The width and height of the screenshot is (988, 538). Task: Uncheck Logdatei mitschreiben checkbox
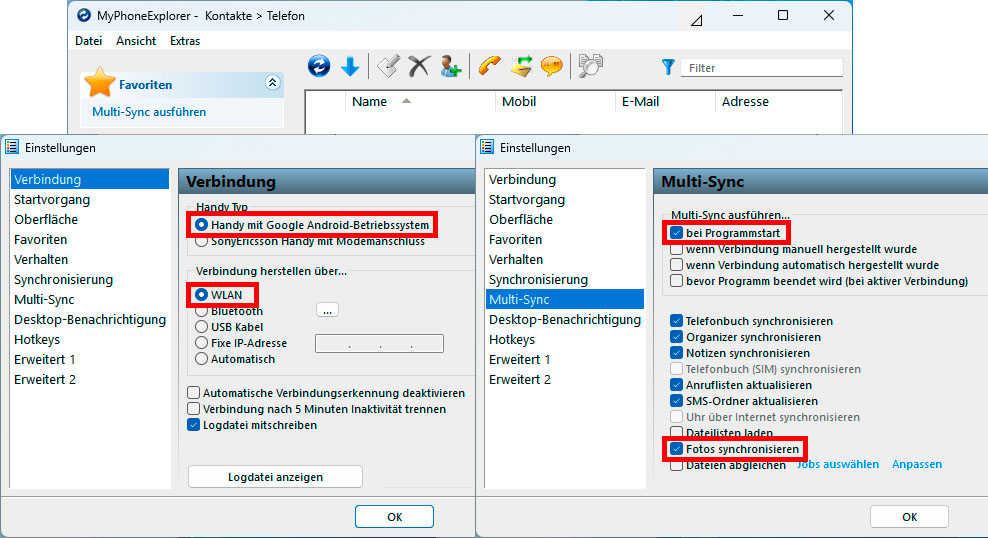pyautogui.click(x=193, y=425)
